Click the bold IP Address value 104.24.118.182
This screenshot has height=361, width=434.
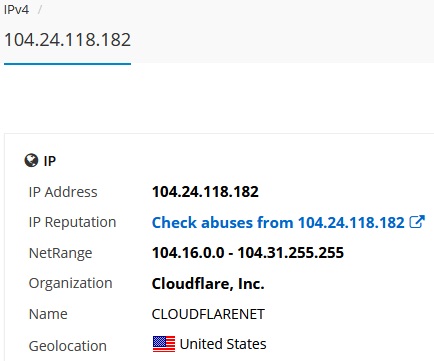pyautogui.click(x=205, y=192)
